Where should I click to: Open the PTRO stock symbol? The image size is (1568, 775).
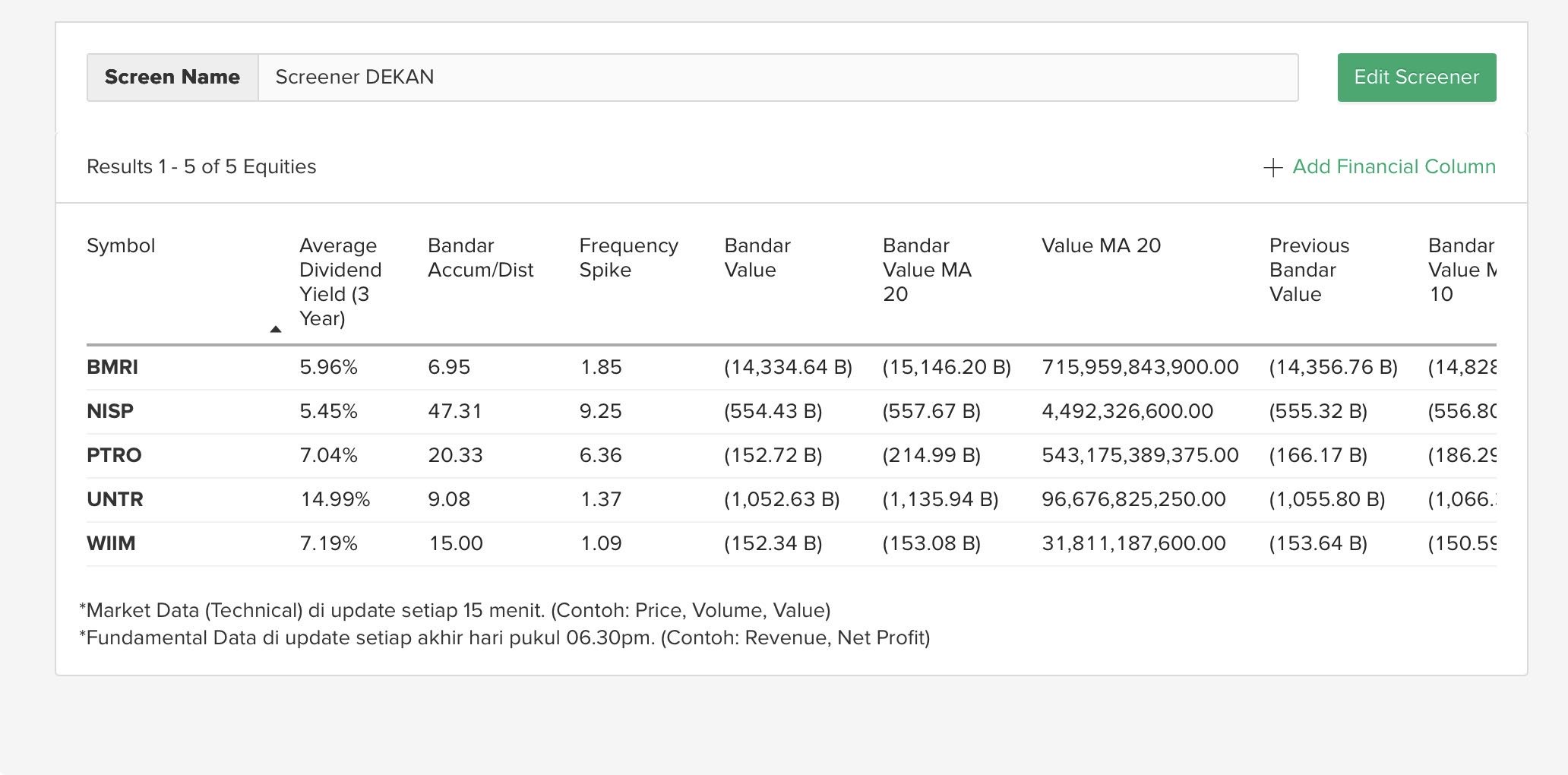coord(114,456)
